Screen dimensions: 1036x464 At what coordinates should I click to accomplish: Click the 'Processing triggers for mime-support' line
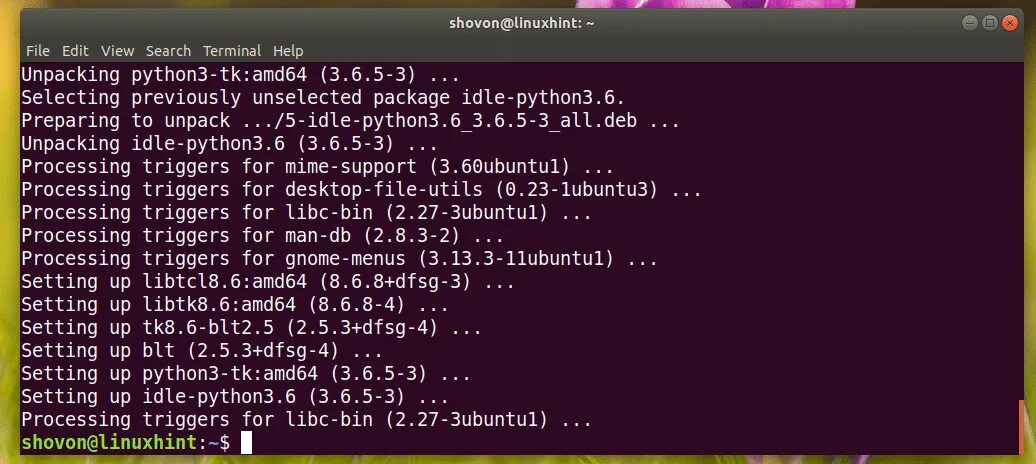click(x=317, y=167)
